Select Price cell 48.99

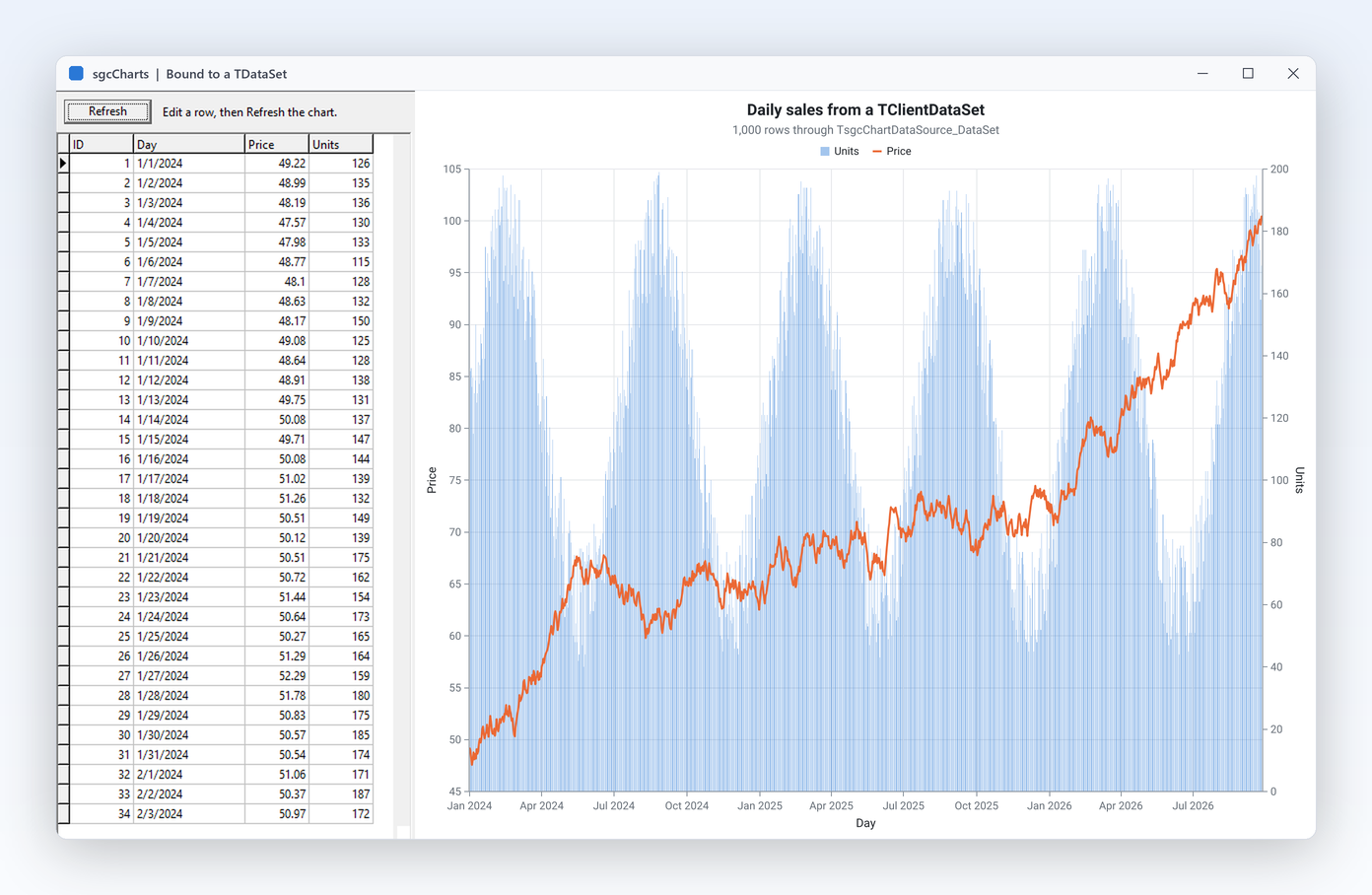(x=277, y=183)
